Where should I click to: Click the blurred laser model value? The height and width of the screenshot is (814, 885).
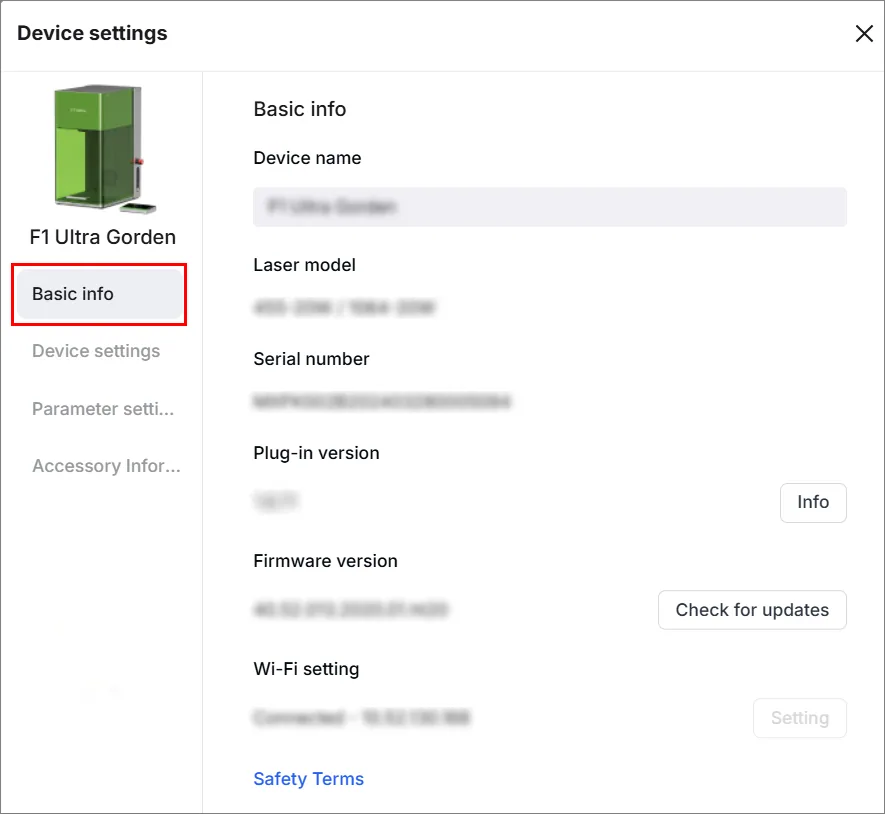point(344,308)
